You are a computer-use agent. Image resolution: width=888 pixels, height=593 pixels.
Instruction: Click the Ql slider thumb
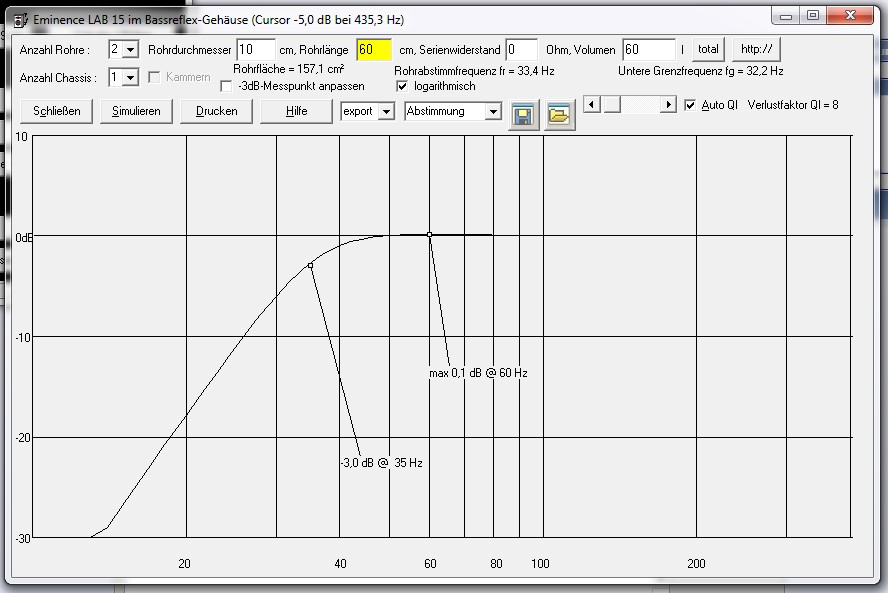(x=612, y=104)
